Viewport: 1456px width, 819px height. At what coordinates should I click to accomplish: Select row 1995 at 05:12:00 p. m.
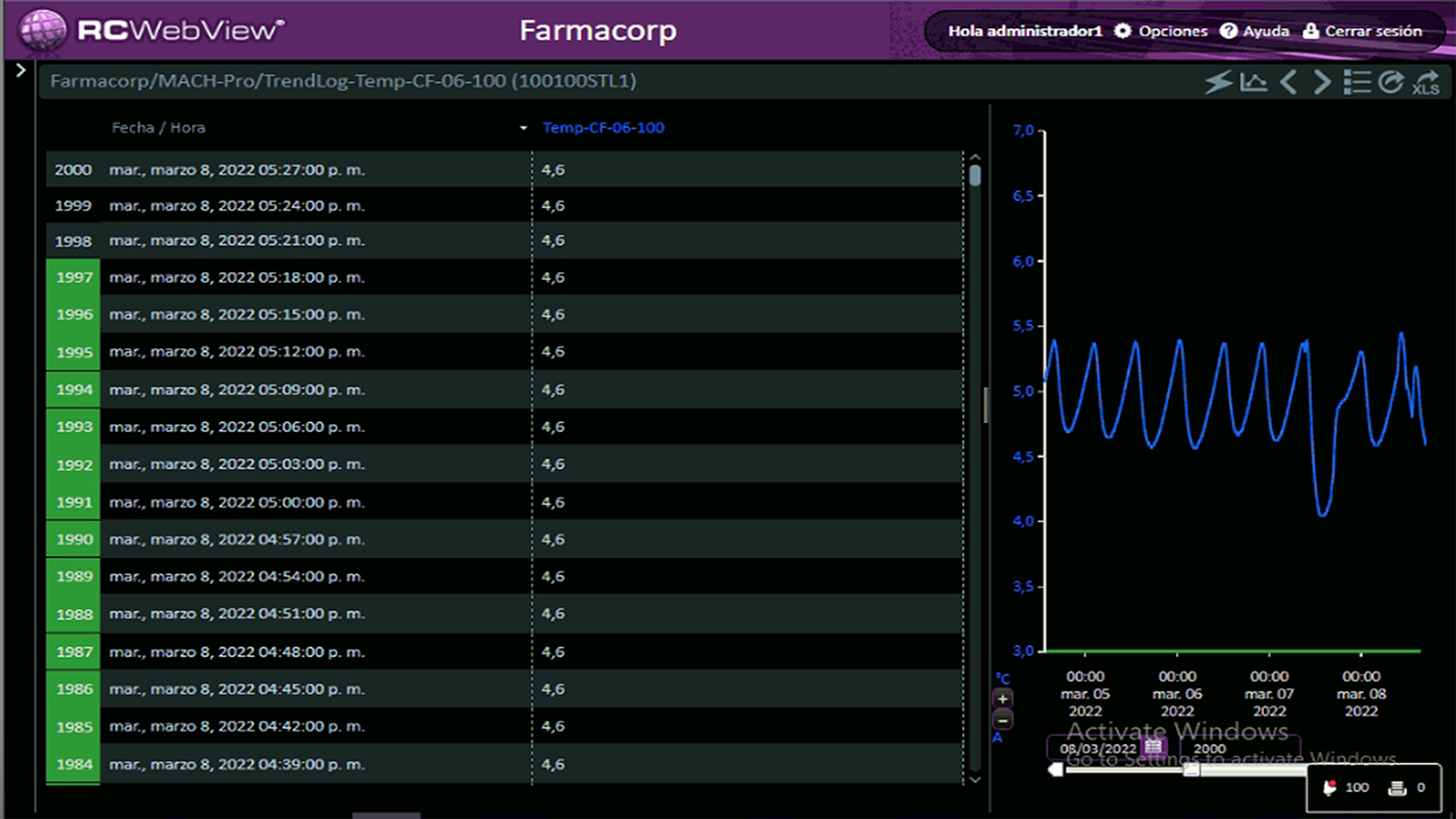505,351
